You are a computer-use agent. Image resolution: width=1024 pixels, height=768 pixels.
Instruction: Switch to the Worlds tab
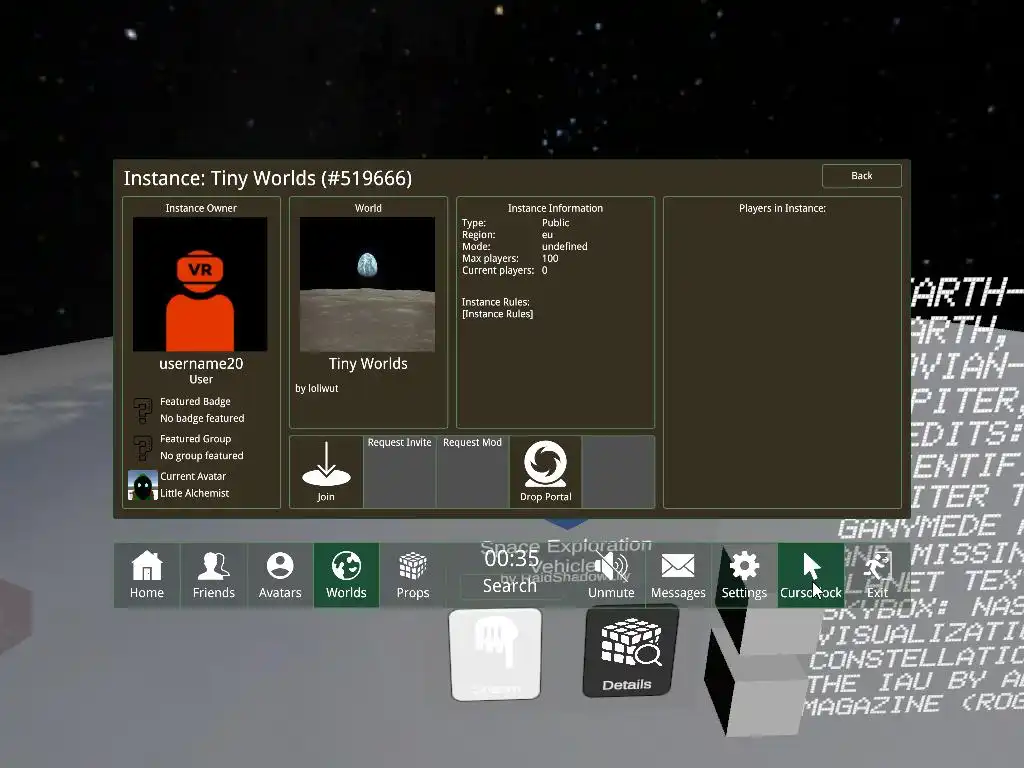pos(346,575)
